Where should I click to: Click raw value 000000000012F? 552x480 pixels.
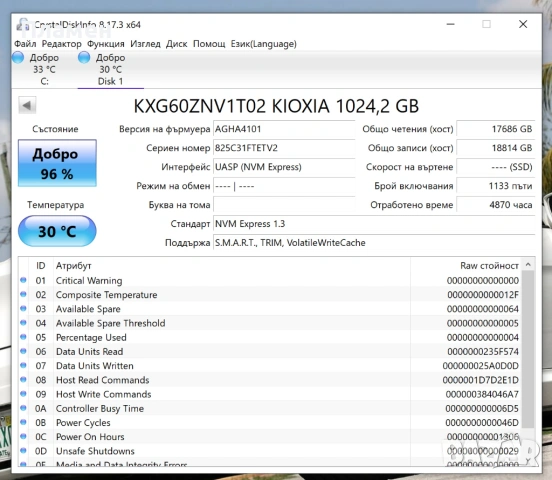483,295
